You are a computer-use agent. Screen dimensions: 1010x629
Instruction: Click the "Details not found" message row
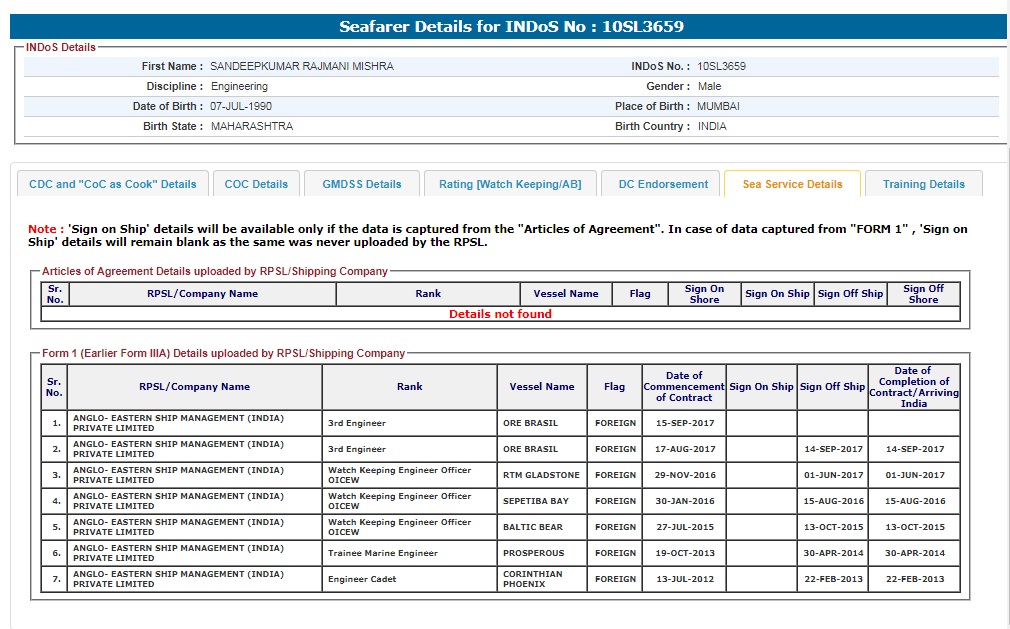point(500,314)
